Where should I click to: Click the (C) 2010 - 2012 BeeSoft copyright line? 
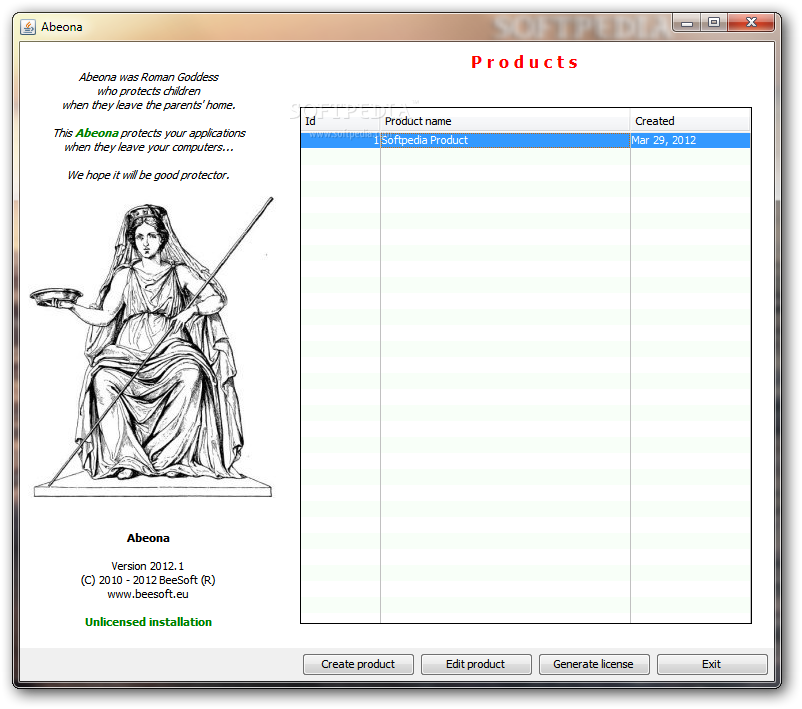click(x=148, y=580)
